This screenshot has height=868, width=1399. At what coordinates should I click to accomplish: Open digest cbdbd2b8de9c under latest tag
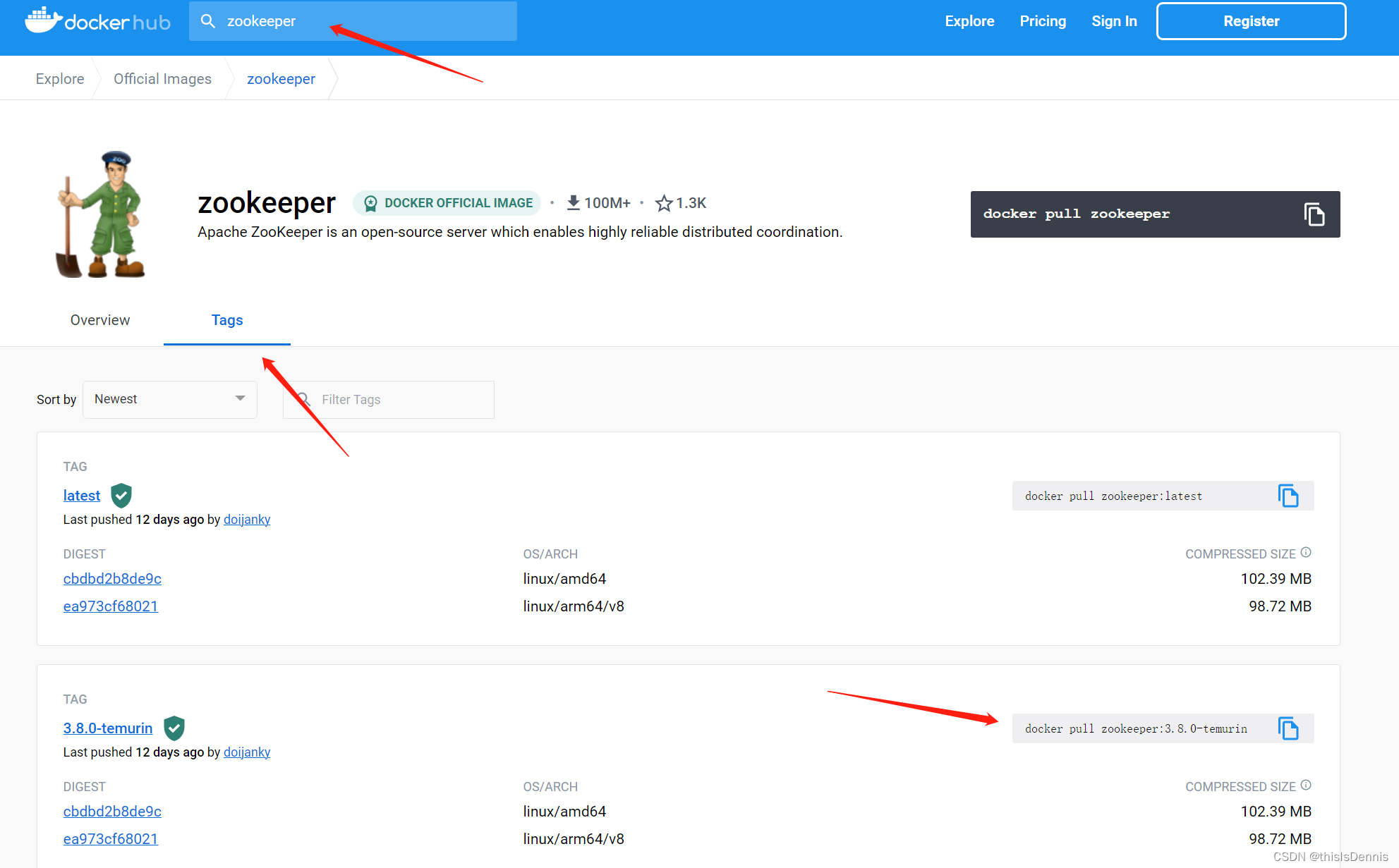click(112, 579)
